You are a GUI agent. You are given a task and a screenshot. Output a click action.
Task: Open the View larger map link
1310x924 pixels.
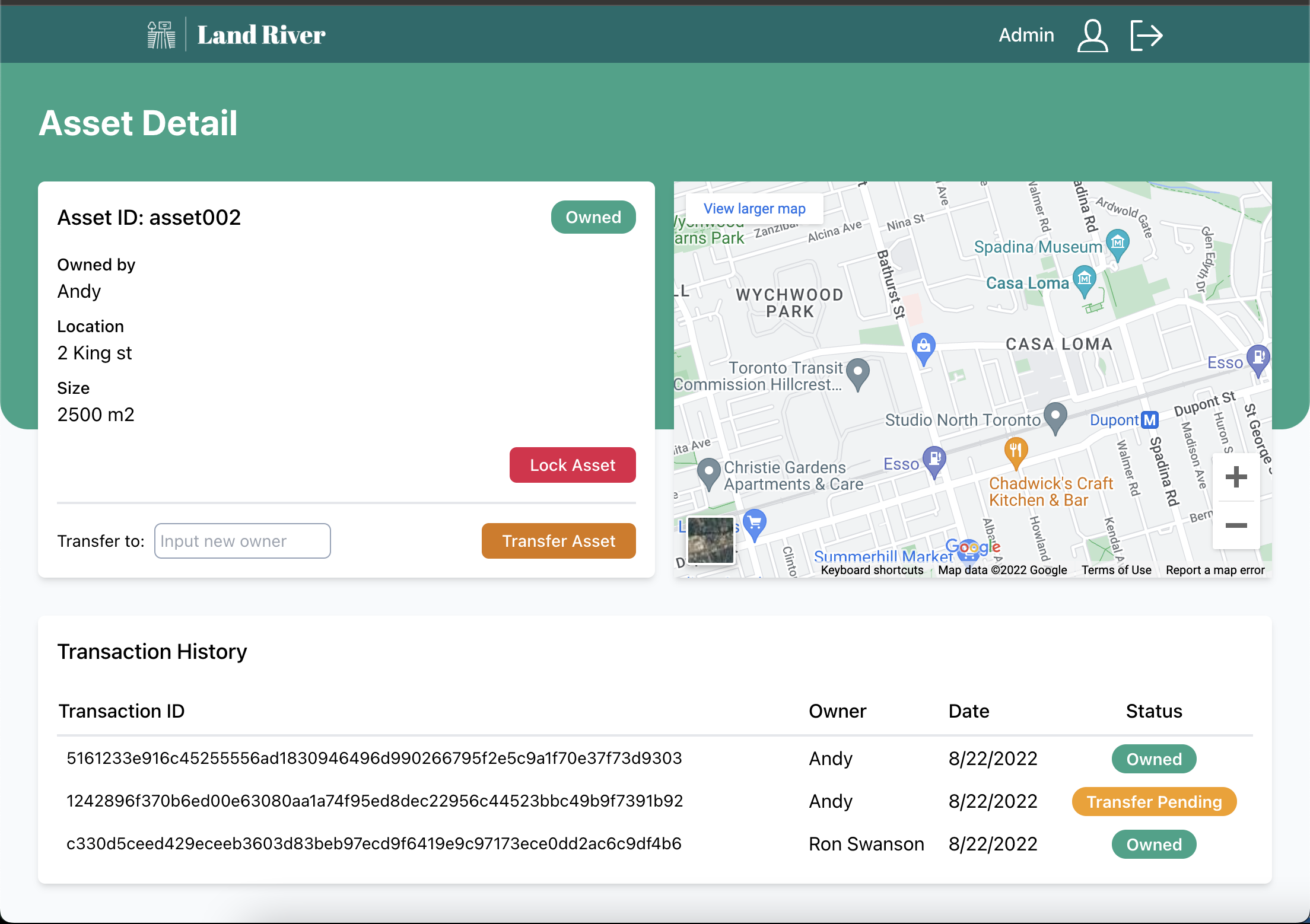(754, 209)
